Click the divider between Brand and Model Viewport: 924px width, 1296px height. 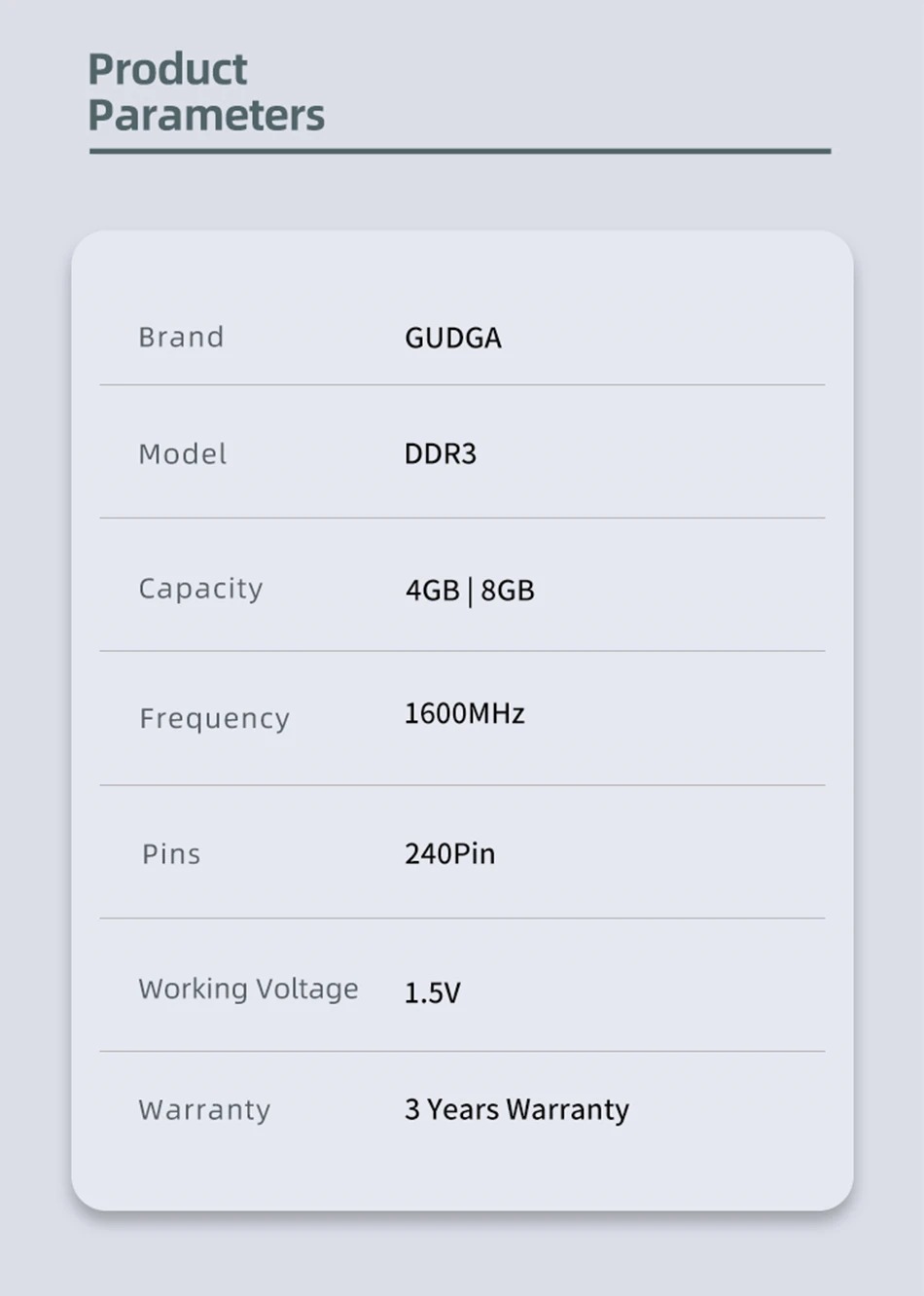pos(462,385)
